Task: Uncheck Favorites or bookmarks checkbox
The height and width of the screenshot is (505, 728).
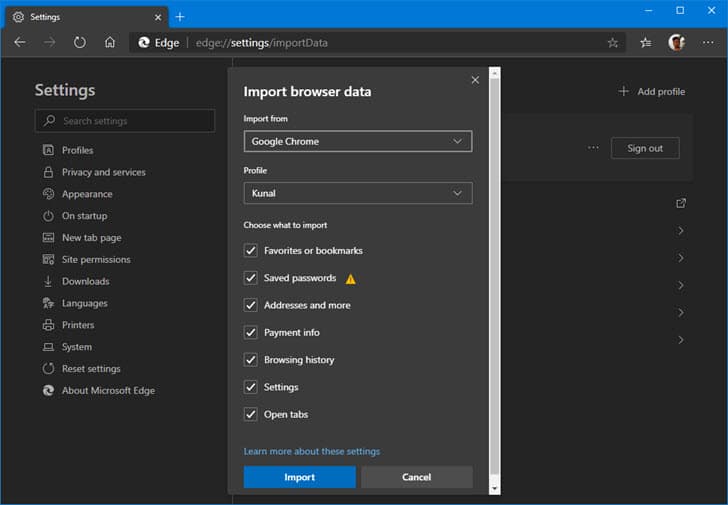Action: click(x=251, y=251)
